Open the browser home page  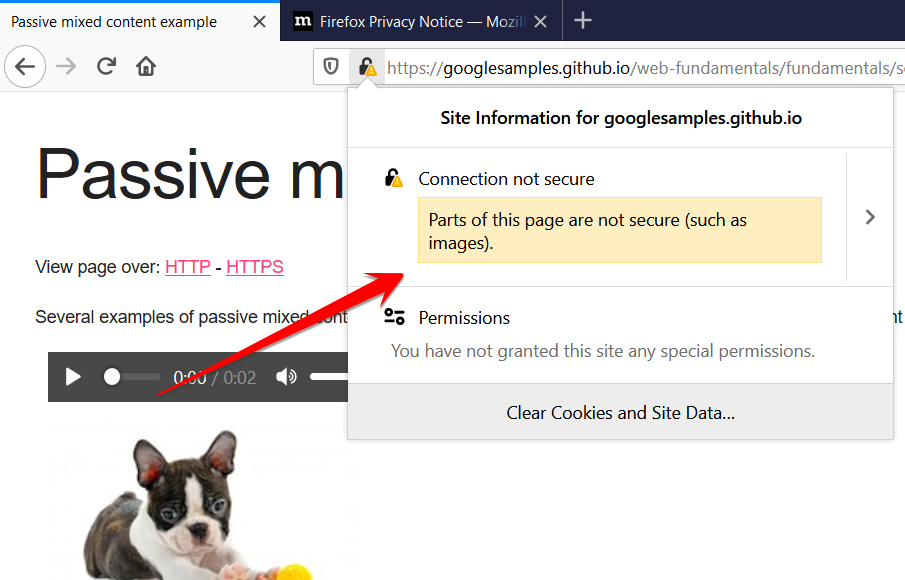click(x=146, y=66)
